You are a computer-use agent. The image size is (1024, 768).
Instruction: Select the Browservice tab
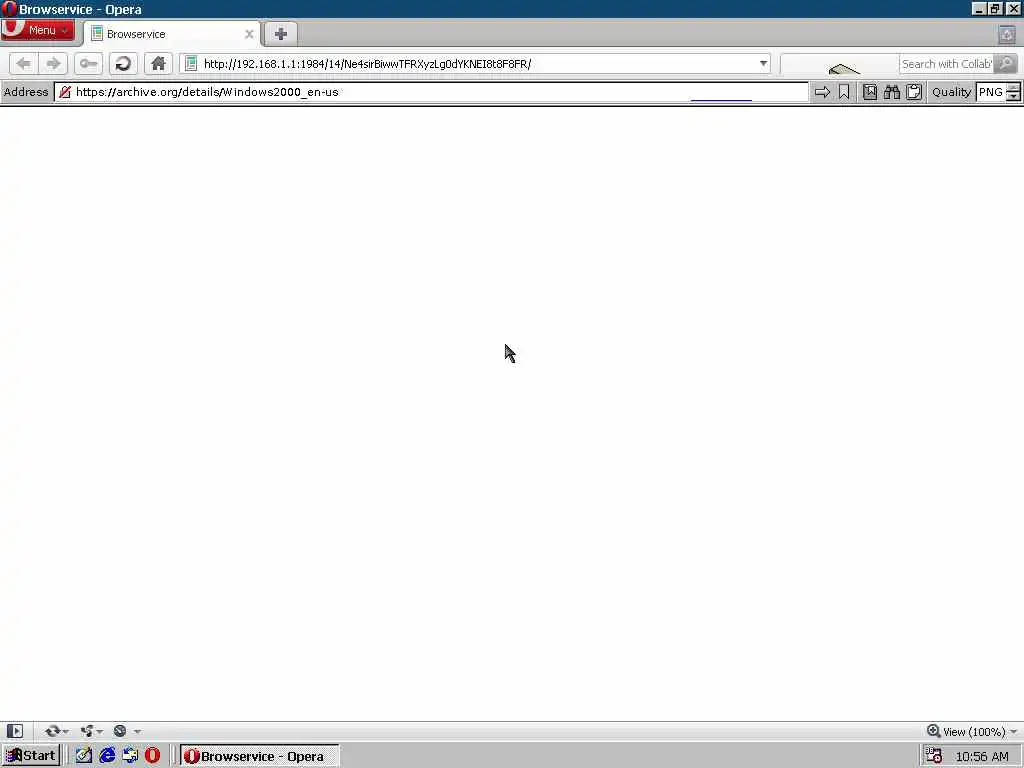(x=172, y=34)
